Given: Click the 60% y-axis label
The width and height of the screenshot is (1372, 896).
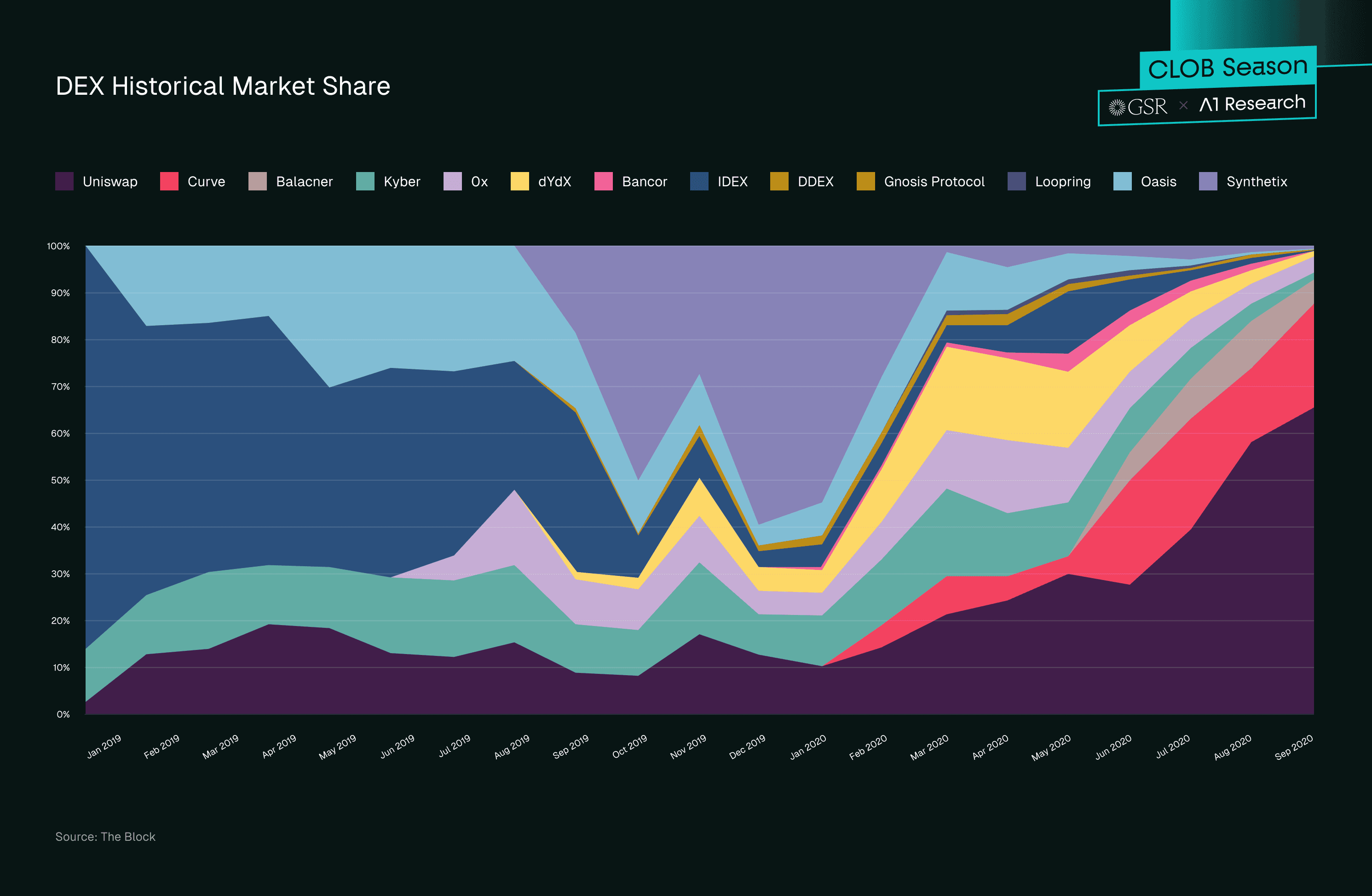Looking at the screenshot, I should (60, 433).
